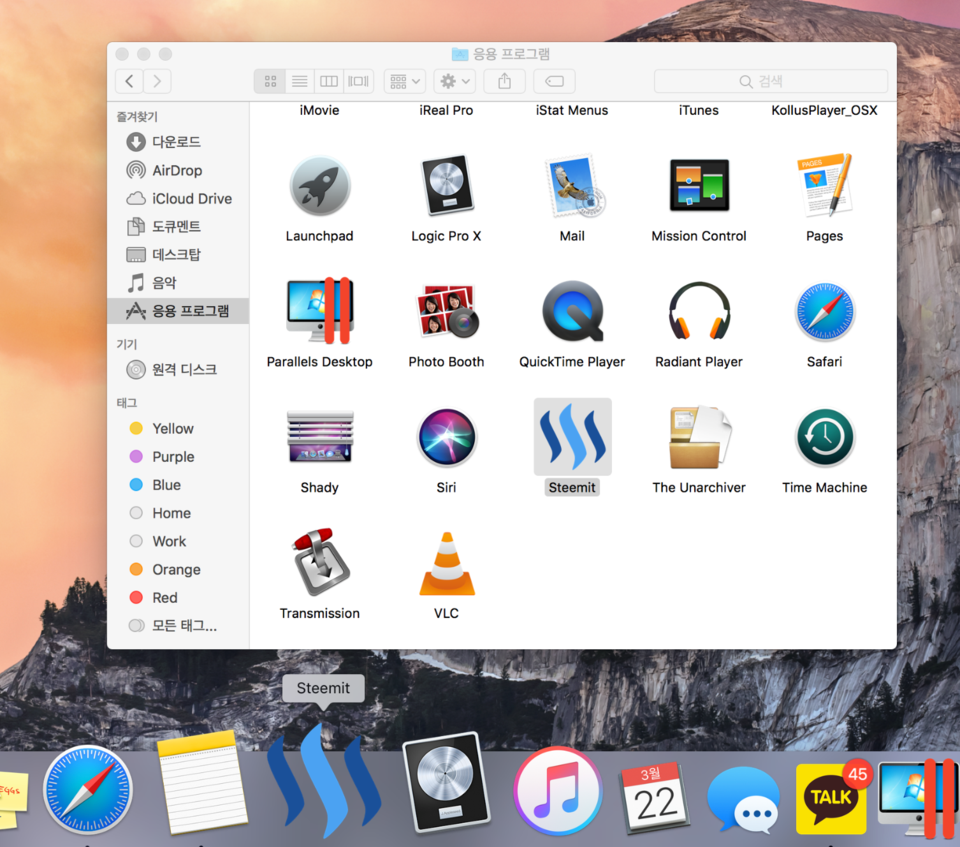This screenshot has height=847, width=960.
Task: Open iTunes from the Dock
Action: coord(558,791)
